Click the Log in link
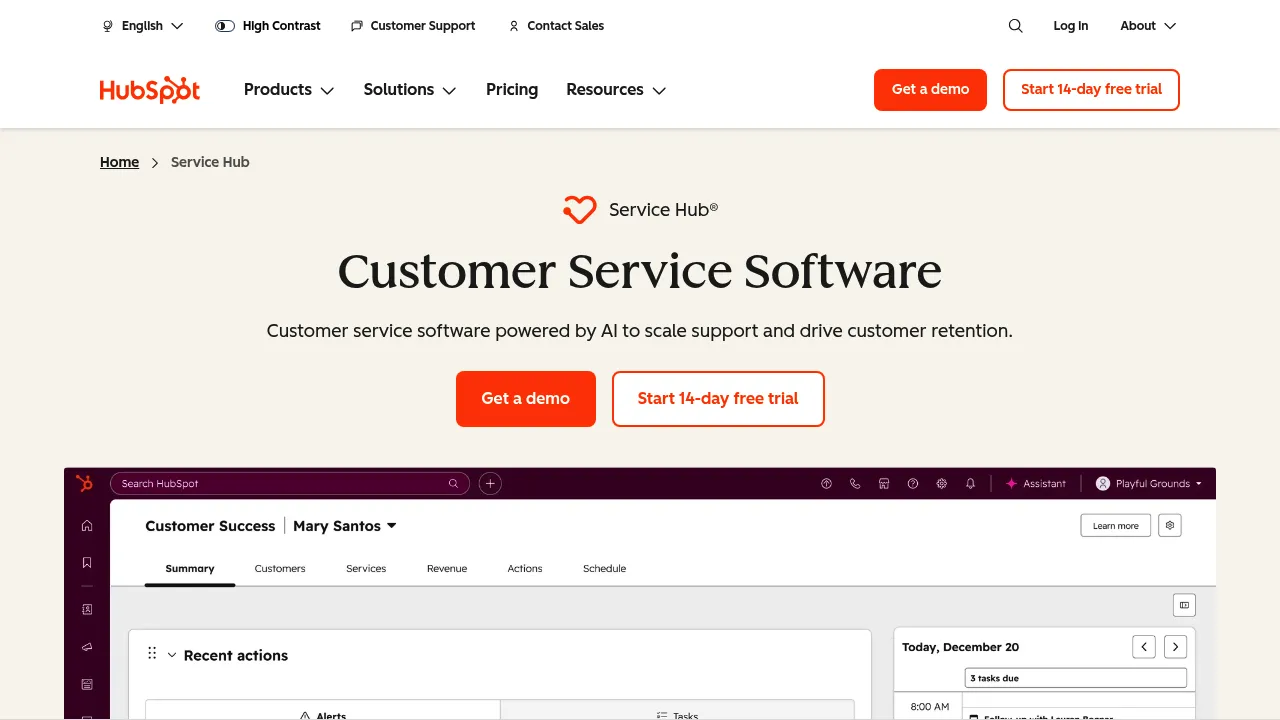The width and height of the screenshot is (1280, 720). pos(1070,26)
